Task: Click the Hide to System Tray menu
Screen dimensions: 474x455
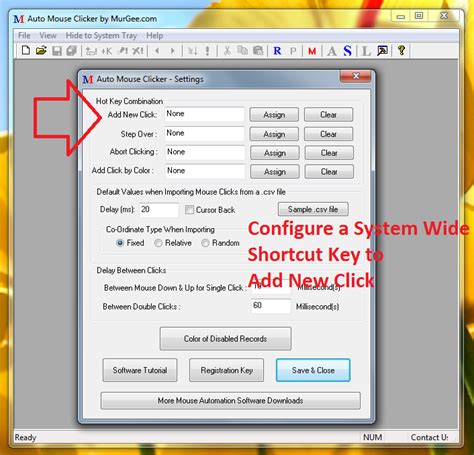Action: 101,36
